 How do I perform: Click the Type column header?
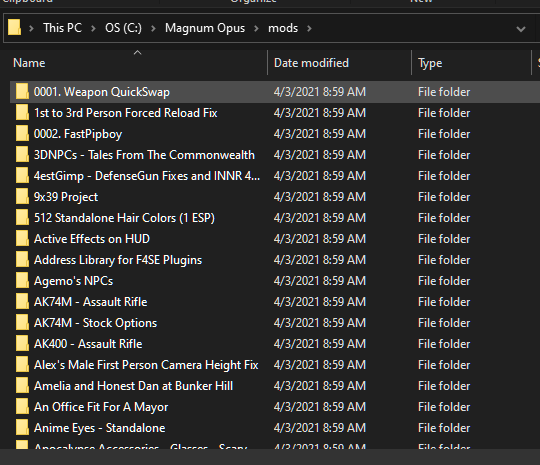(x=430, y=63)
